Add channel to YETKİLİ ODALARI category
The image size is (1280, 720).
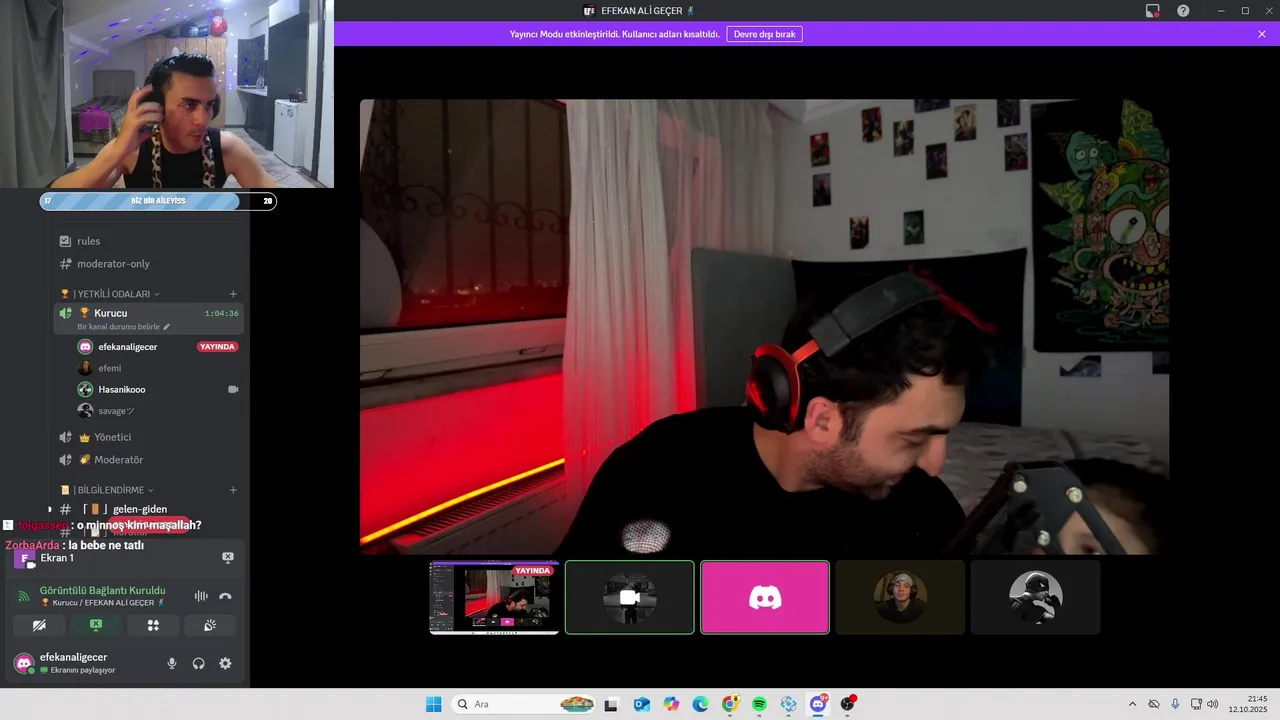click(x=233, y=294)
